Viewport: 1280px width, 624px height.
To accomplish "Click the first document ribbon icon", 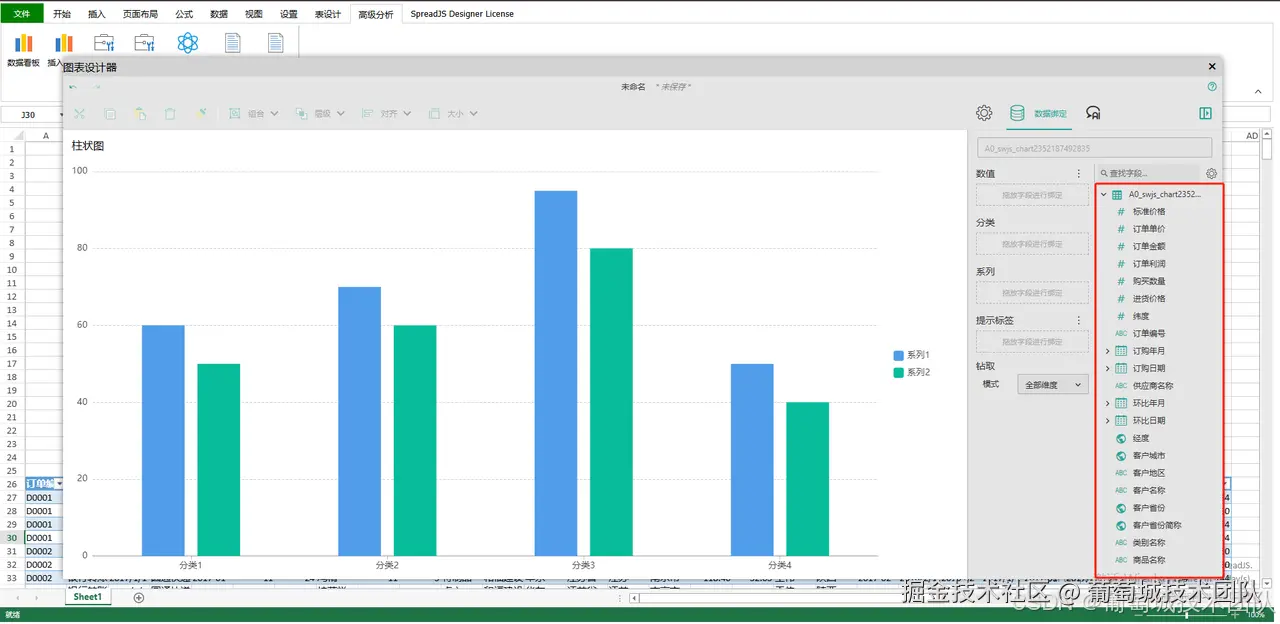I will [x=233, y=43].
